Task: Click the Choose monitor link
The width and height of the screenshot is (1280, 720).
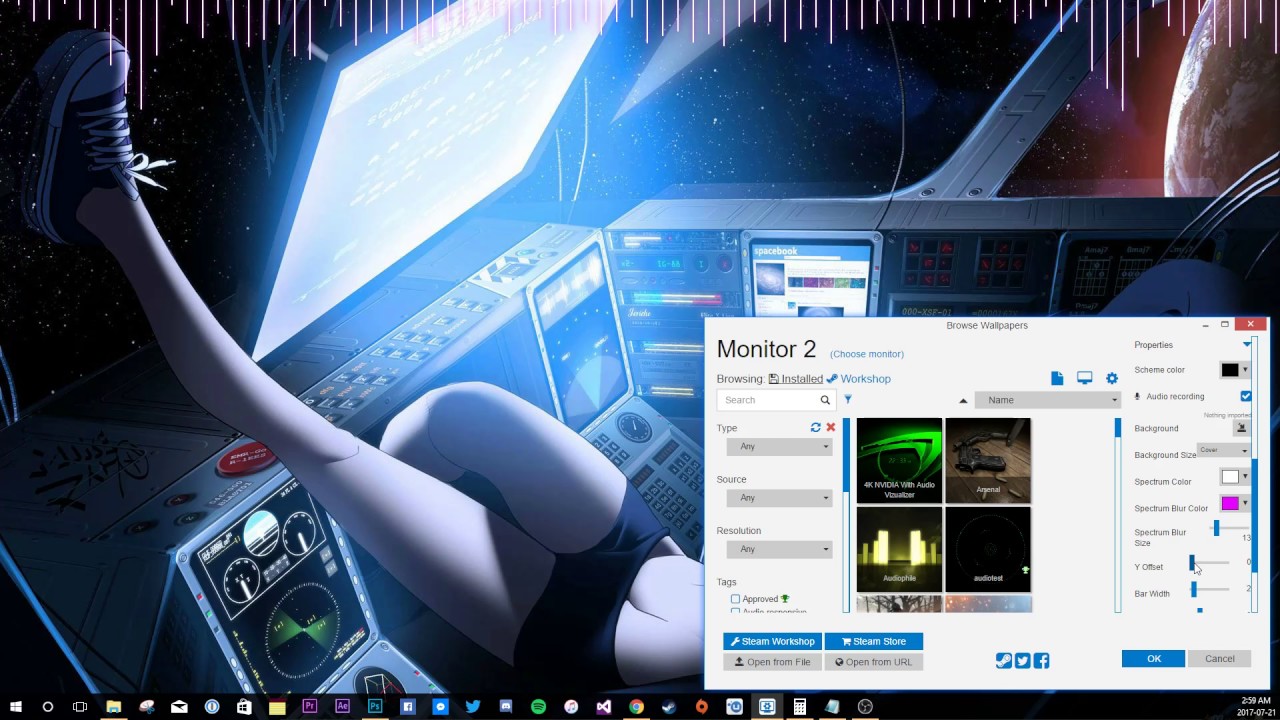Action: [867, 354]
